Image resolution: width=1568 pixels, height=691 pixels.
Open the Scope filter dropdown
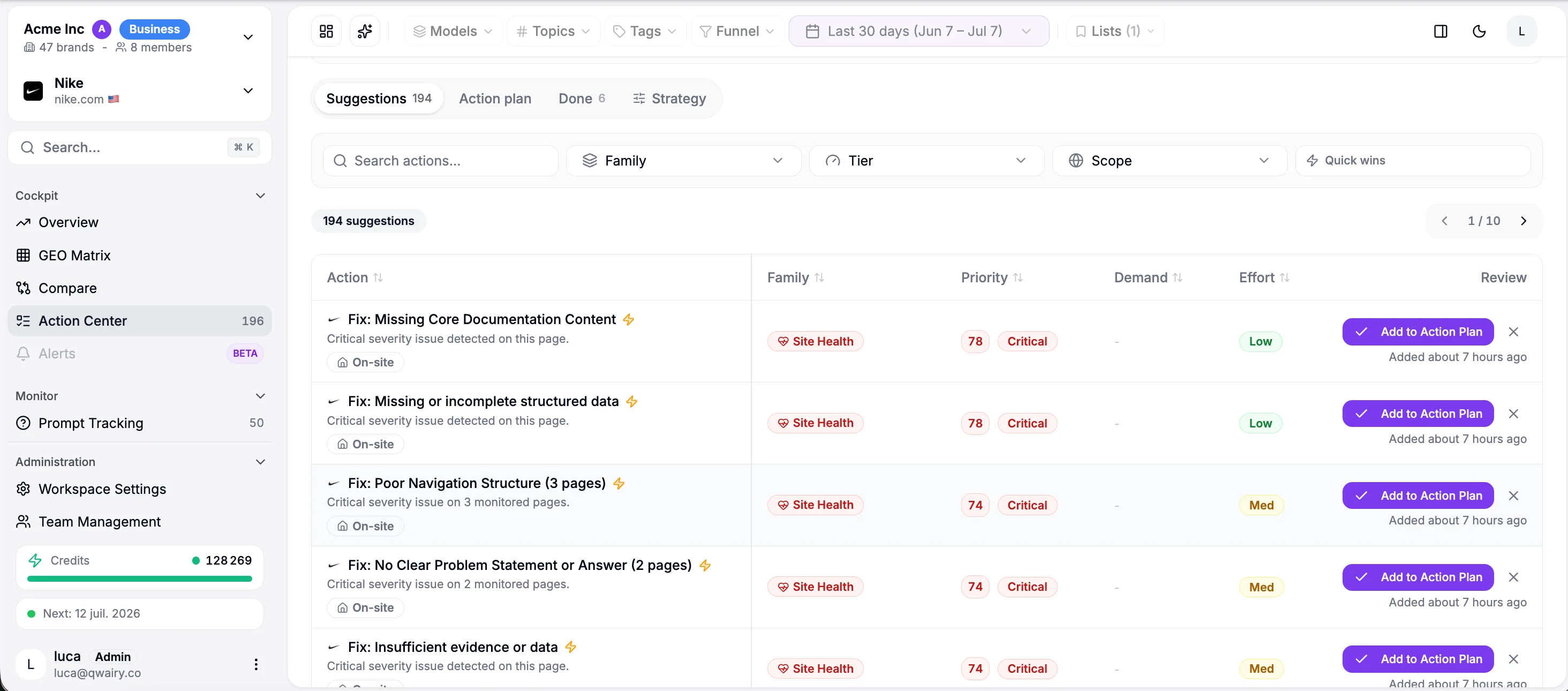[x=1169, y=161]
